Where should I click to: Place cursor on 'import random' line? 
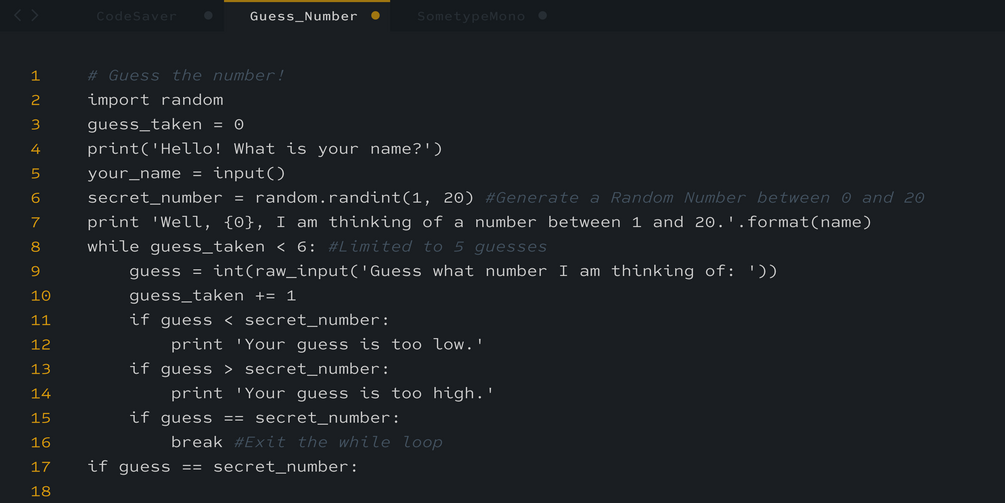155,100
